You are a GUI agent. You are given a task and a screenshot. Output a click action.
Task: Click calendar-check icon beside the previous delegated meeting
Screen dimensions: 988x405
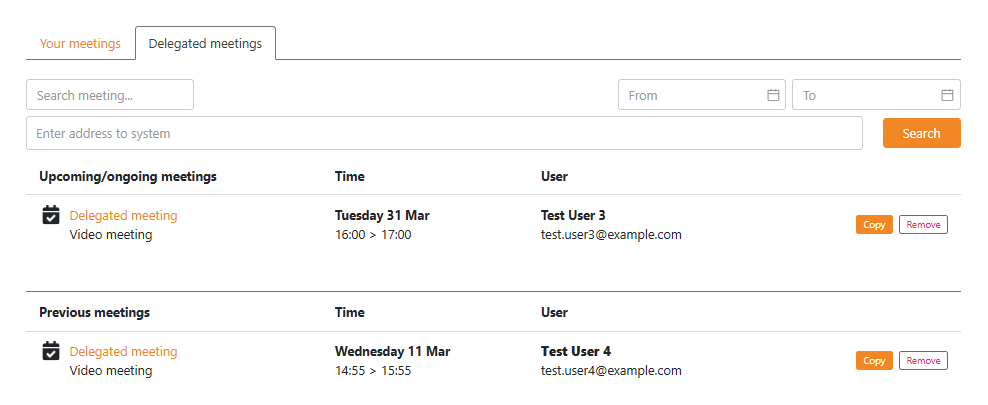51,351
